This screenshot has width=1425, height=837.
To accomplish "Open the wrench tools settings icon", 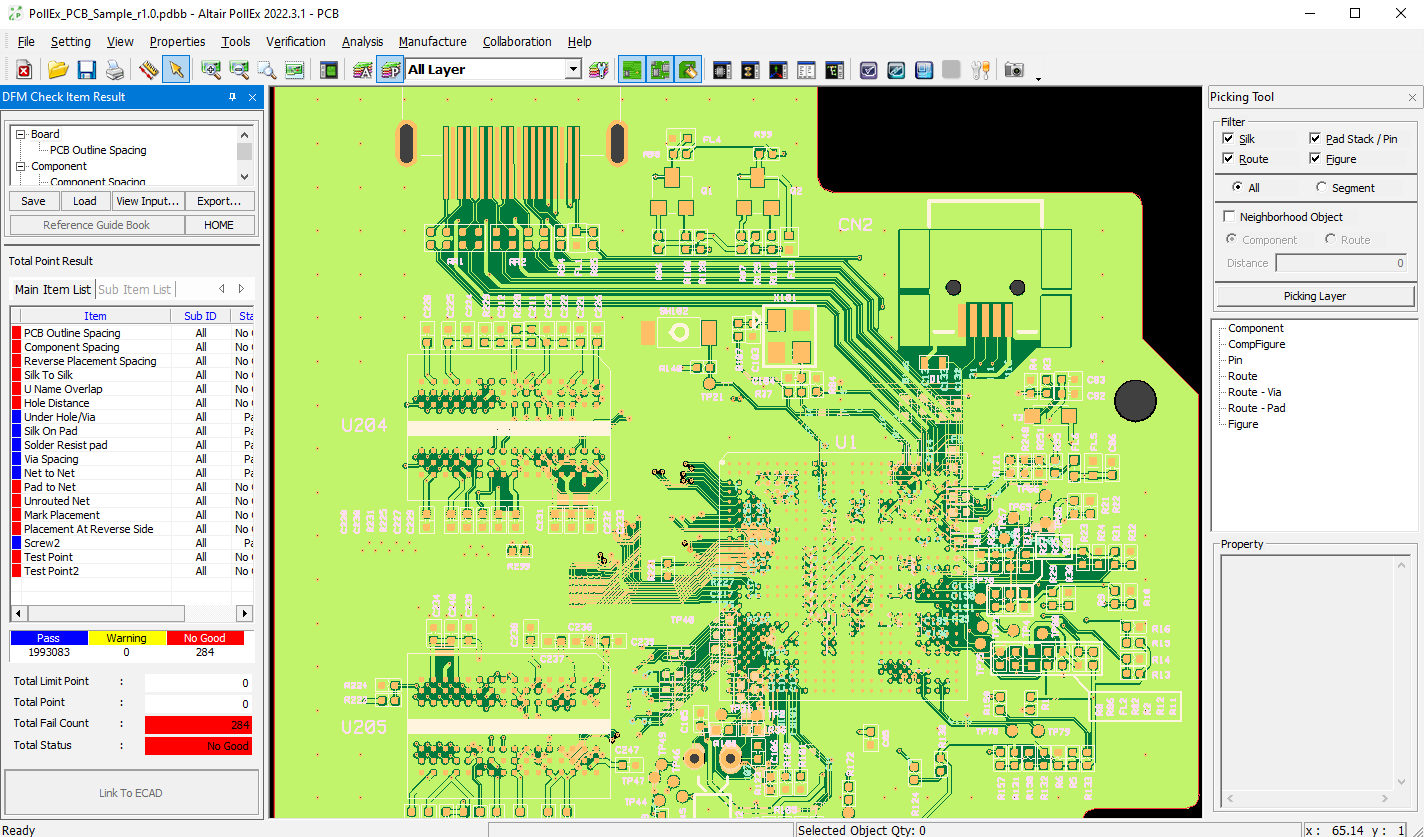I will 980,70.
